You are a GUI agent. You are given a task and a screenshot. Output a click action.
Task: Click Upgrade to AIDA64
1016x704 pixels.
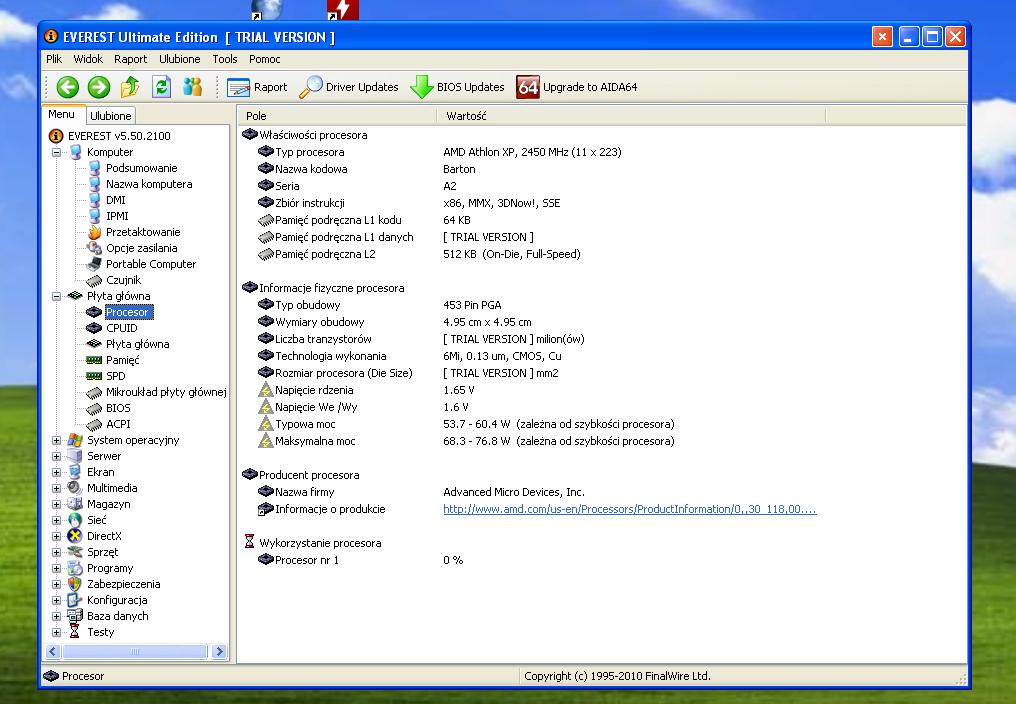[x=577, y=87]
